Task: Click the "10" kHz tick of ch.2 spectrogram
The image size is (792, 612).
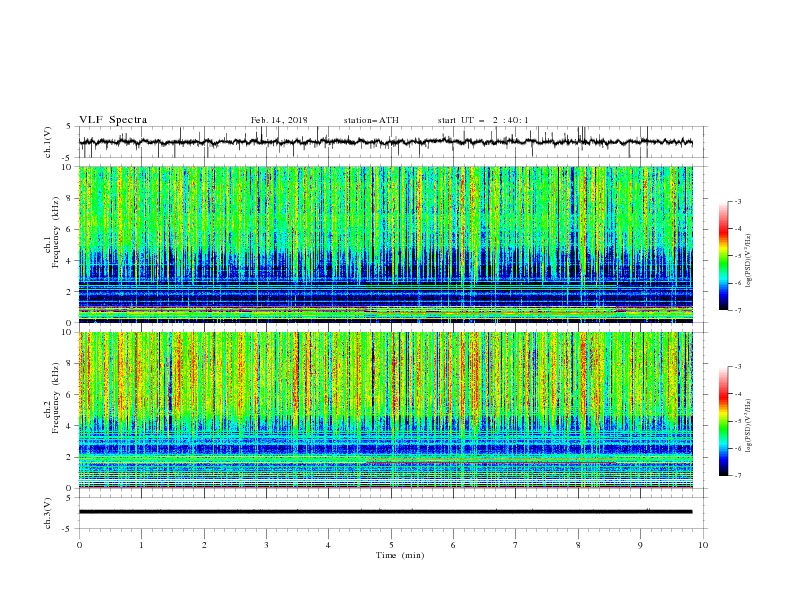Action: tap(67, 332)
